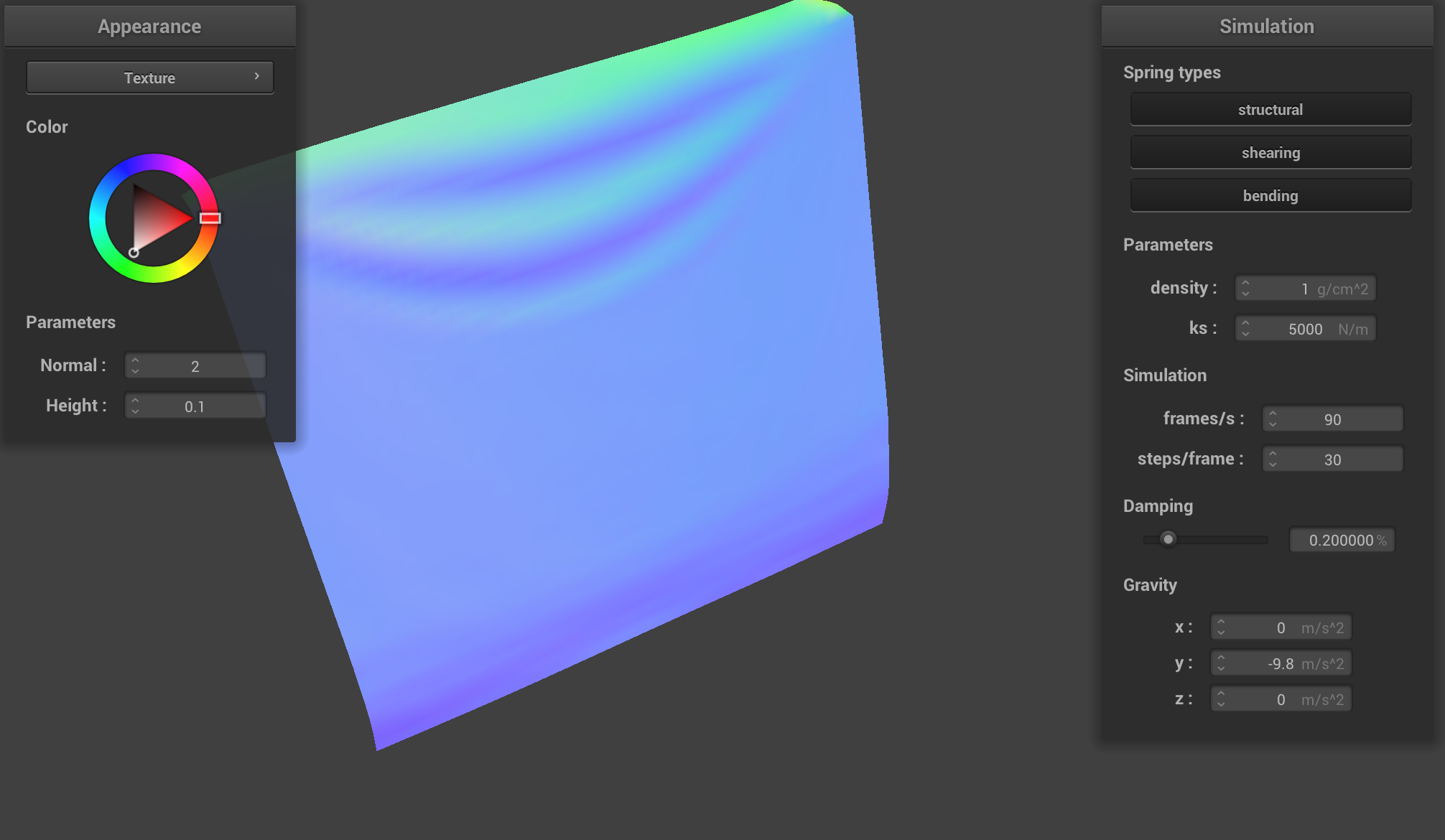Open the Texture dropdown button
1445x840 pixels.
point(149,78)
